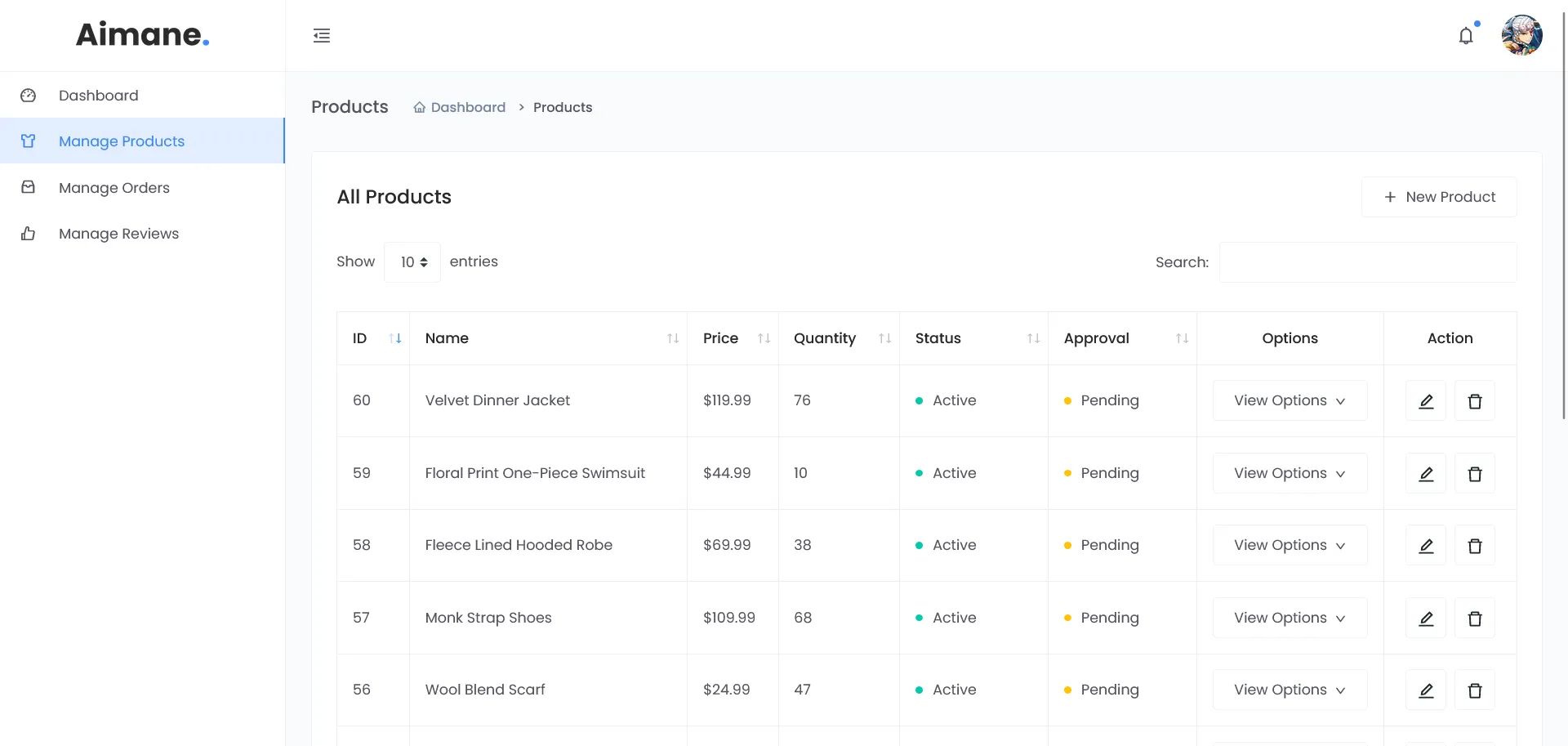Open the entries count dropdown showing 10
This screenshot has width=1568, height=746.
[412, 262]
